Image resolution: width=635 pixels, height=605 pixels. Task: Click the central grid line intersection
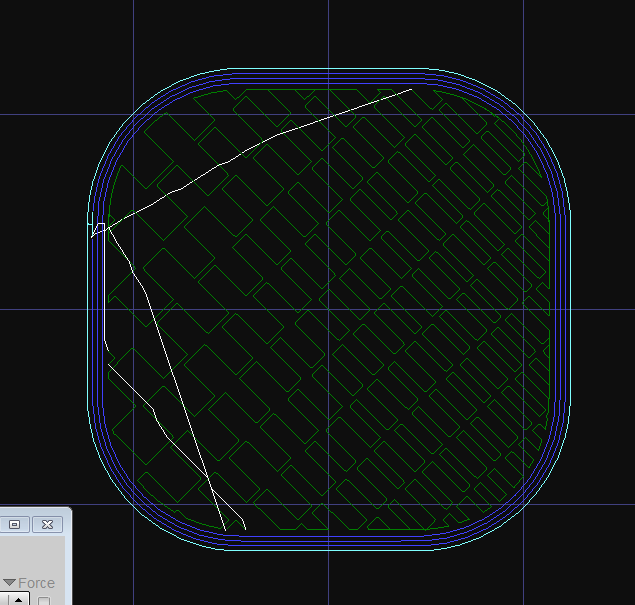pos(328,309)
